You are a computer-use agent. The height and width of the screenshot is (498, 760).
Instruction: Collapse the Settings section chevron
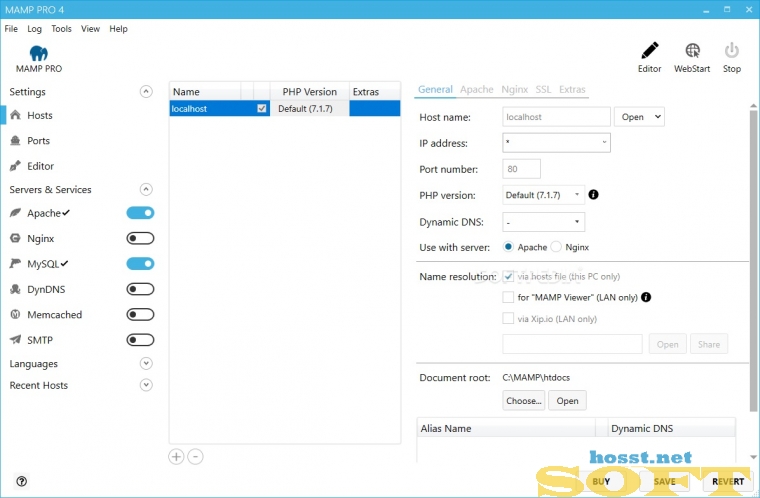coord(146,92)
